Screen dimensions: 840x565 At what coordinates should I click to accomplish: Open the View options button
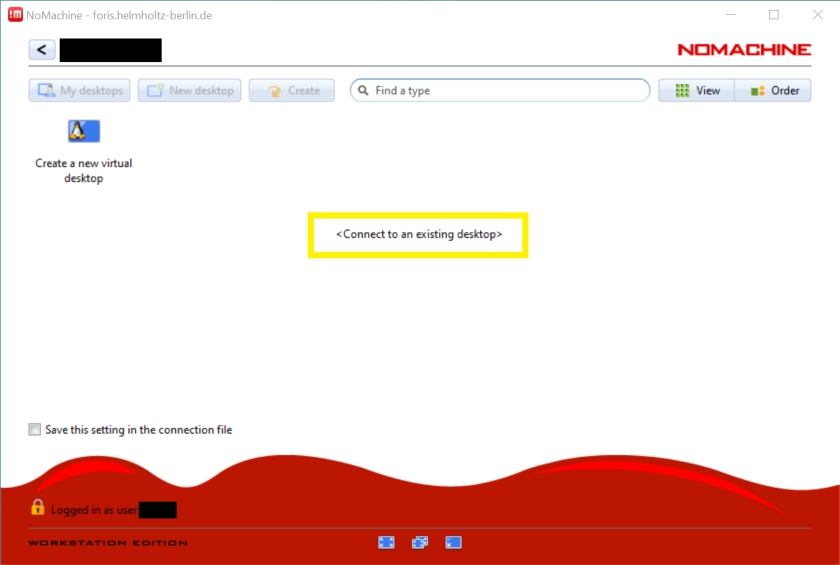(697, 90)
